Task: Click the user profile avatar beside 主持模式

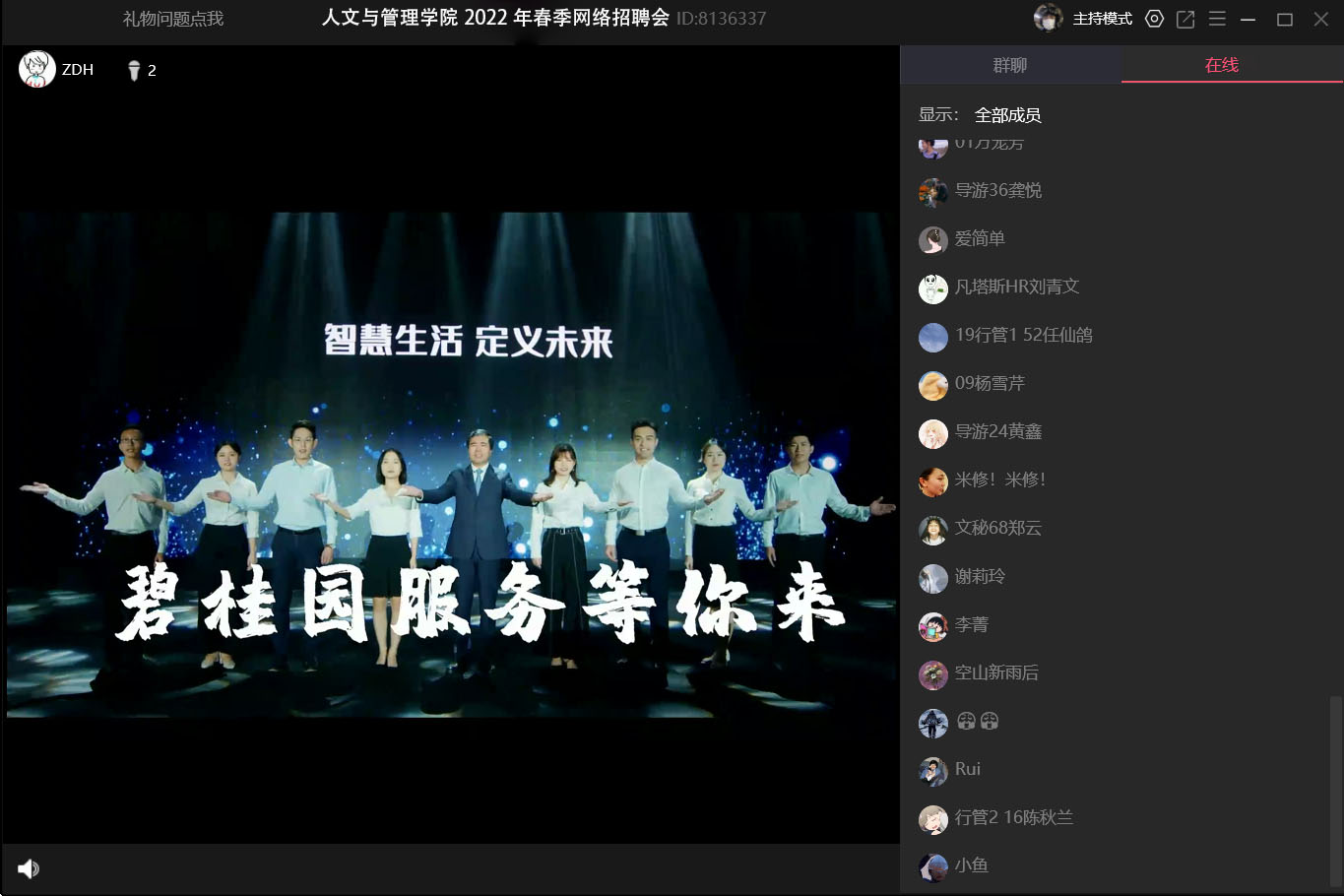Action: (1048, 18)
